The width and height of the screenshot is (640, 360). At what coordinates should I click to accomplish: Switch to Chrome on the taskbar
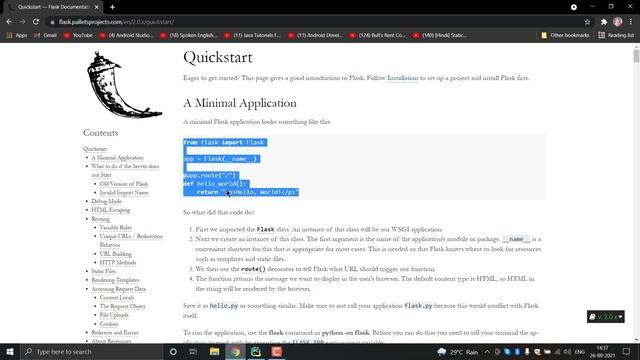point(236,352)
